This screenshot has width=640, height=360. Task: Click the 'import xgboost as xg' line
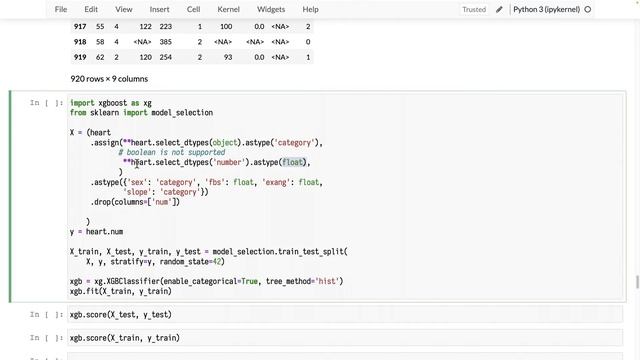point(111,103)
